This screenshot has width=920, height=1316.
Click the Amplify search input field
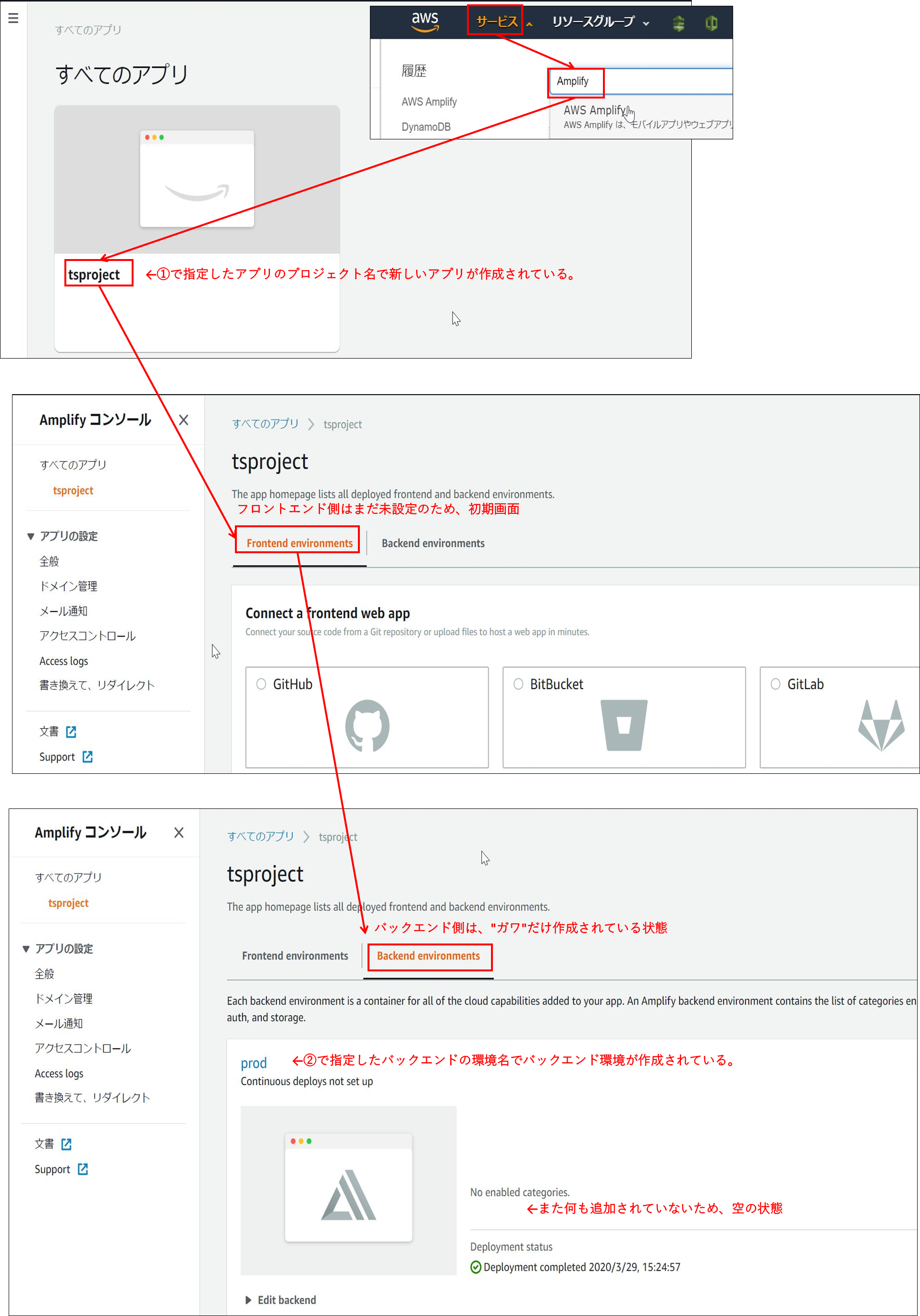pos(640,81)
